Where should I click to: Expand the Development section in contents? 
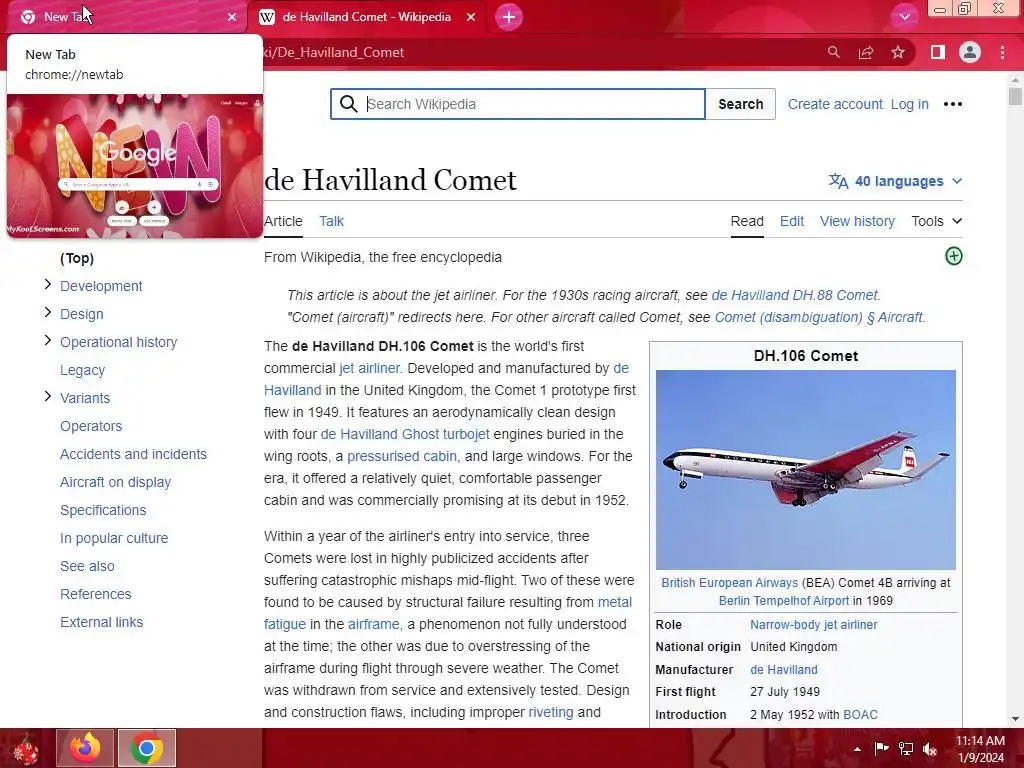[x=47, y=285]
